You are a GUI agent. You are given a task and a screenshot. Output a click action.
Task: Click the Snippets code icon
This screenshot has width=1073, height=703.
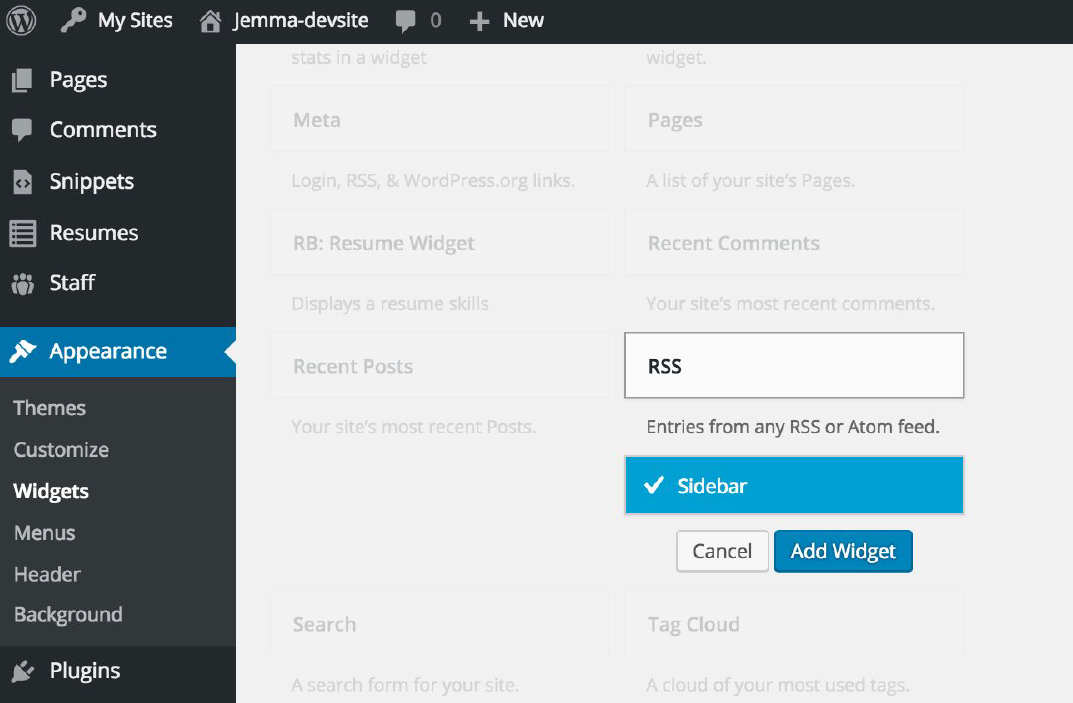22,182
